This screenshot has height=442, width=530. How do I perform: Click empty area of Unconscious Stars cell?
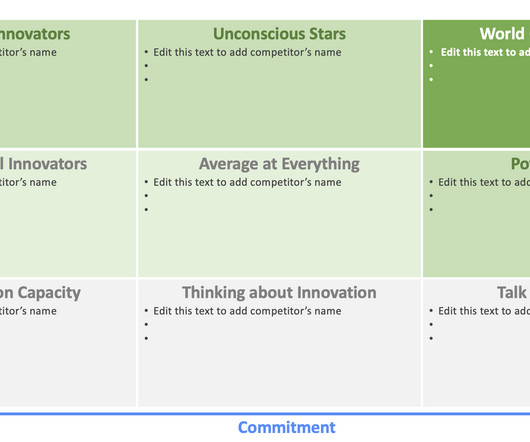[x=279, y=115]
